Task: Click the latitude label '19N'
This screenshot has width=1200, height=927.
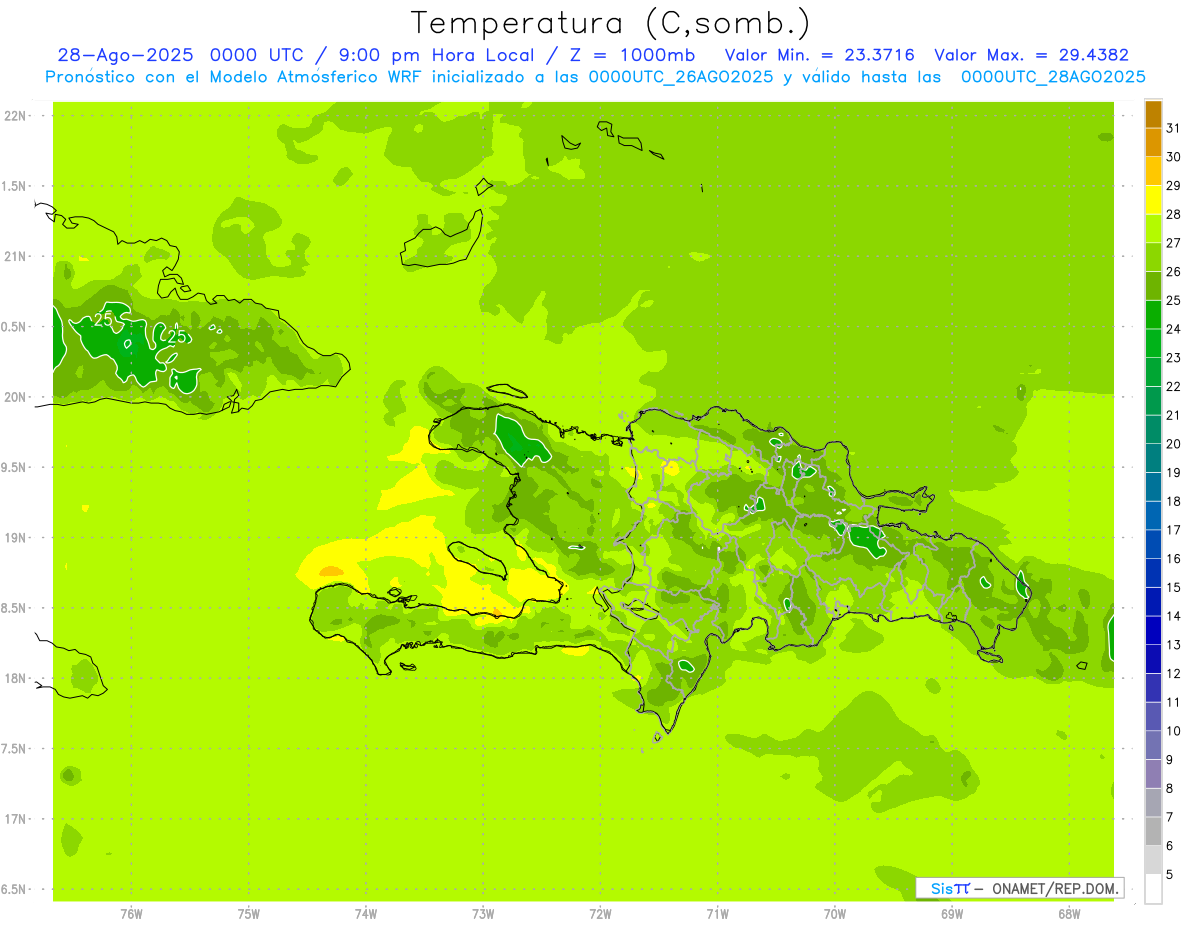Action: point(17,538)
